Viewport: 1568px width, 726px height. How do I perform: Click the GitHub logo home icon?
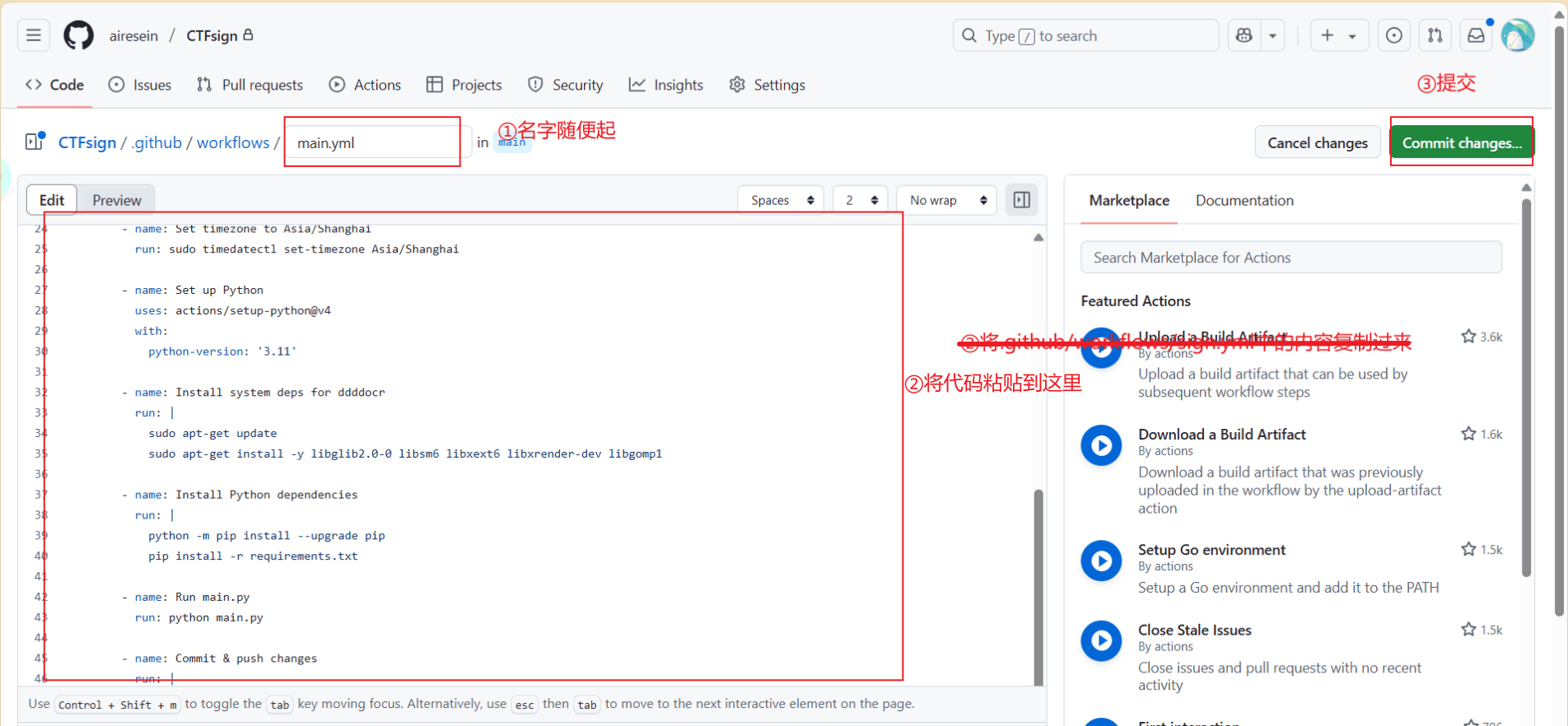click(79, 35)
